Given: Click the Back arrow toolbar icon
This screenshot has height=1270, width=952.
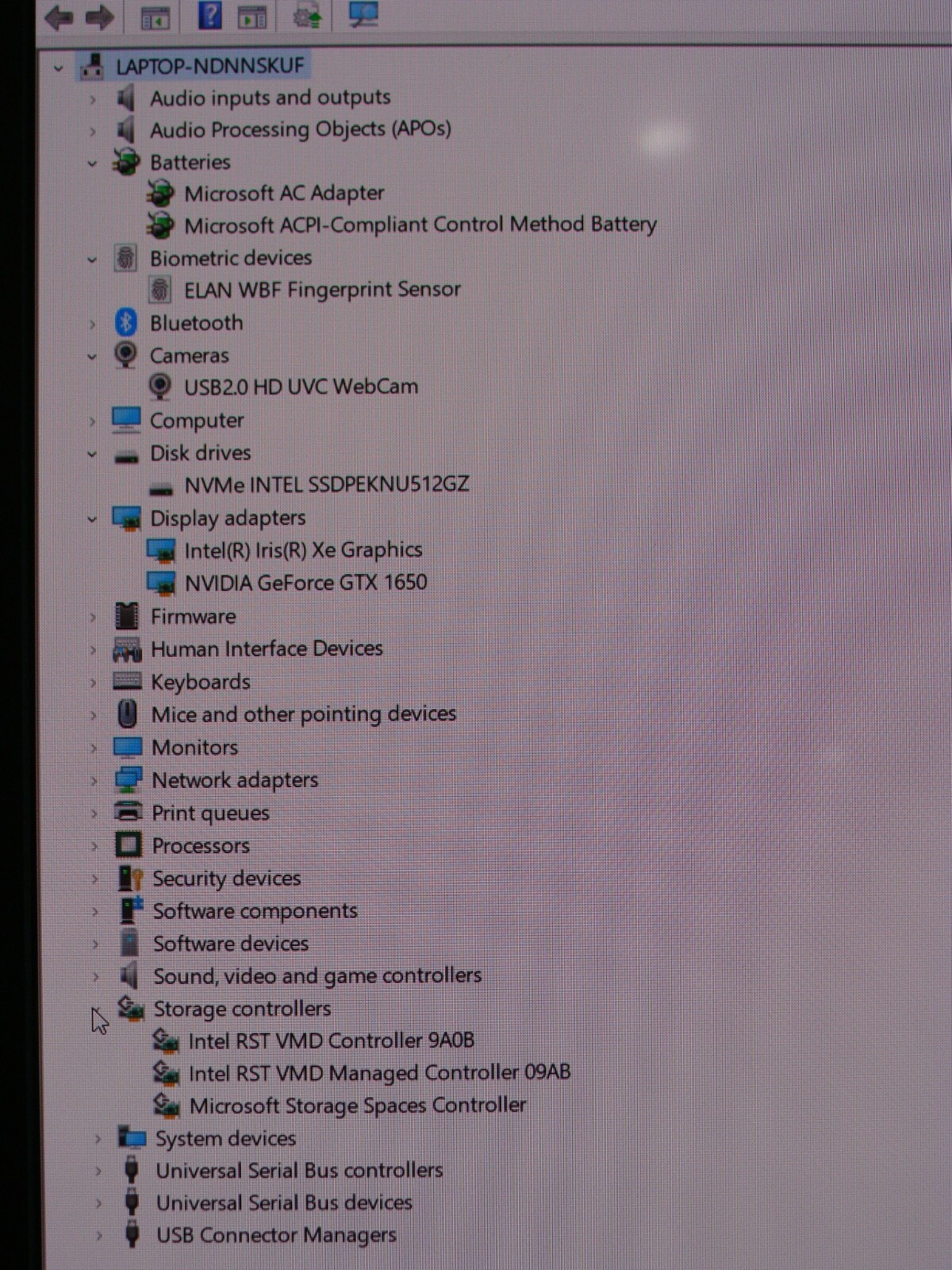Looking at the screenshot, I should point(59,17).
